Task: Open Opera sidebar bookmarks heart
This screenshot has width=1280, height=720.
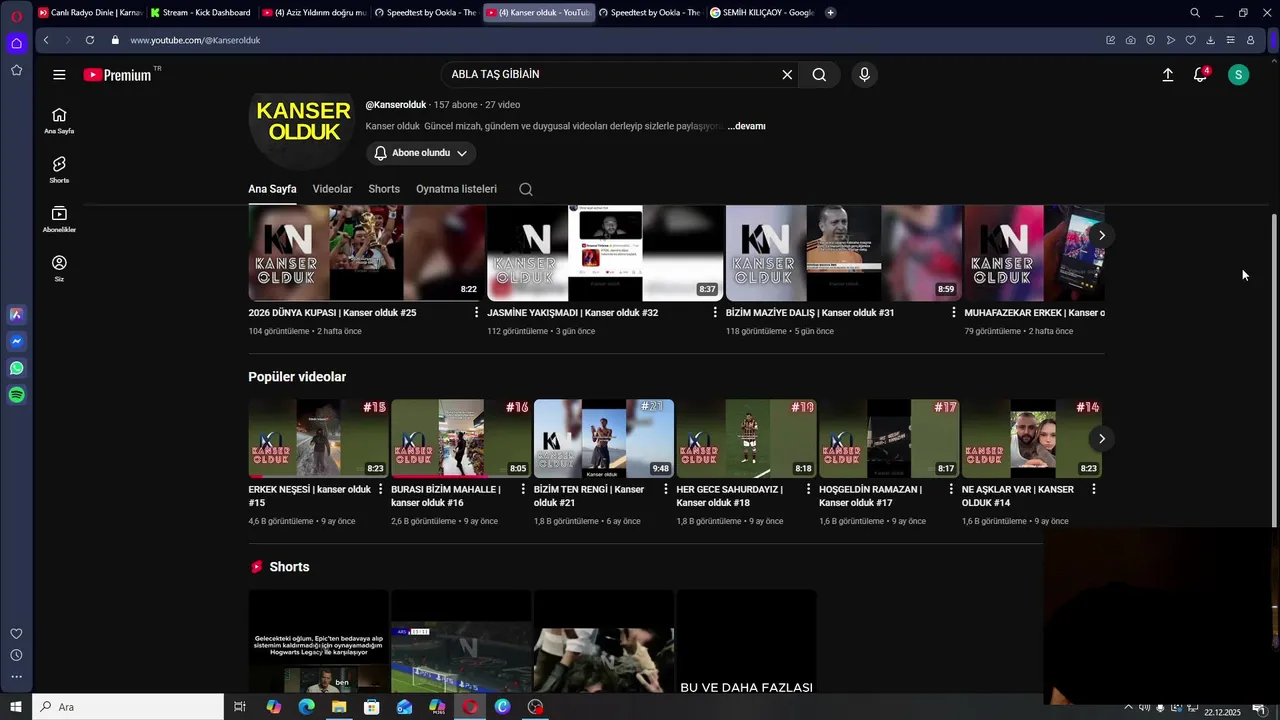Action: tap(16, 634)
